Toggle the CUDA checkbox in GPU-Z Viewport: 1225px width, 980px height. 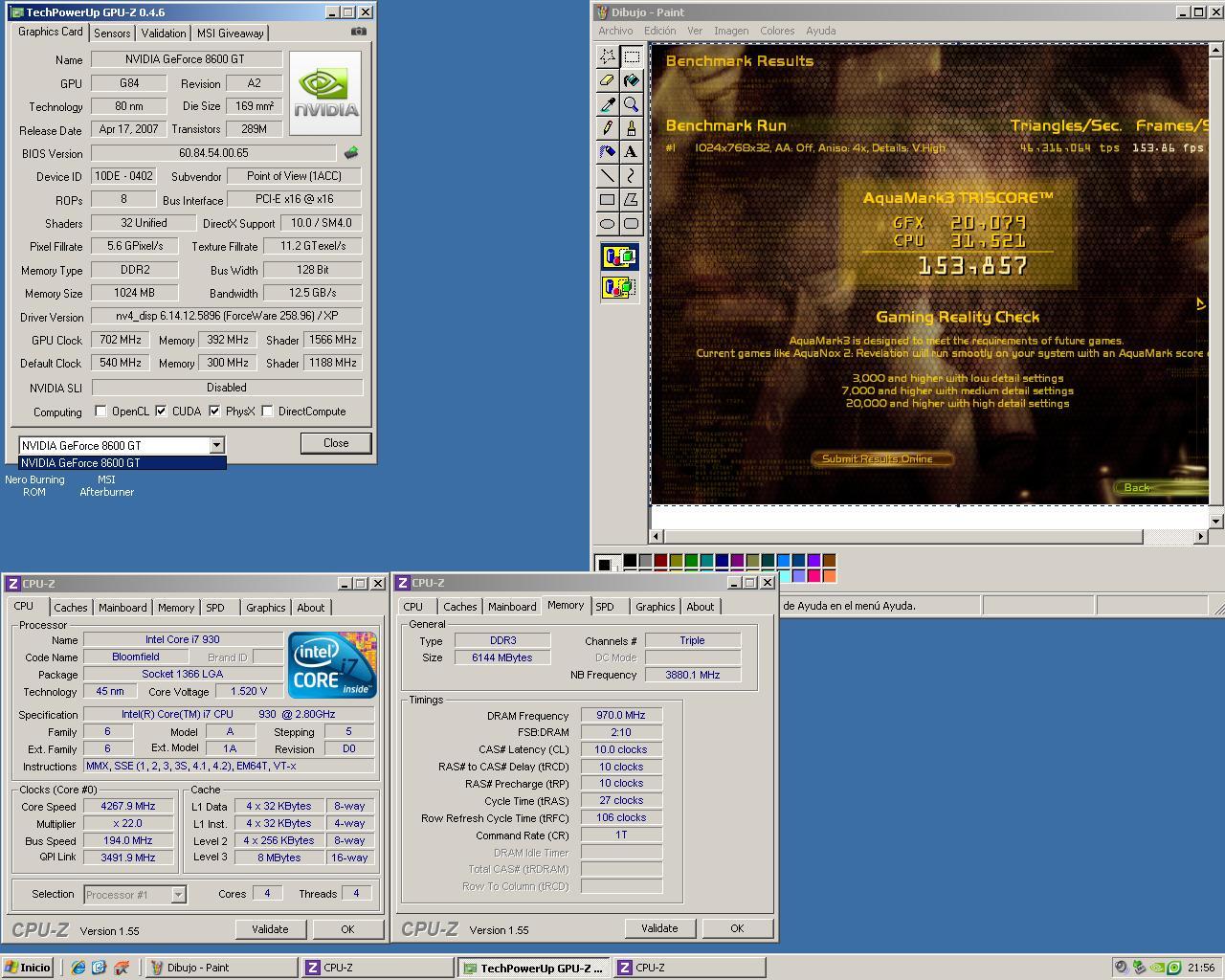[x=161, y=412]
